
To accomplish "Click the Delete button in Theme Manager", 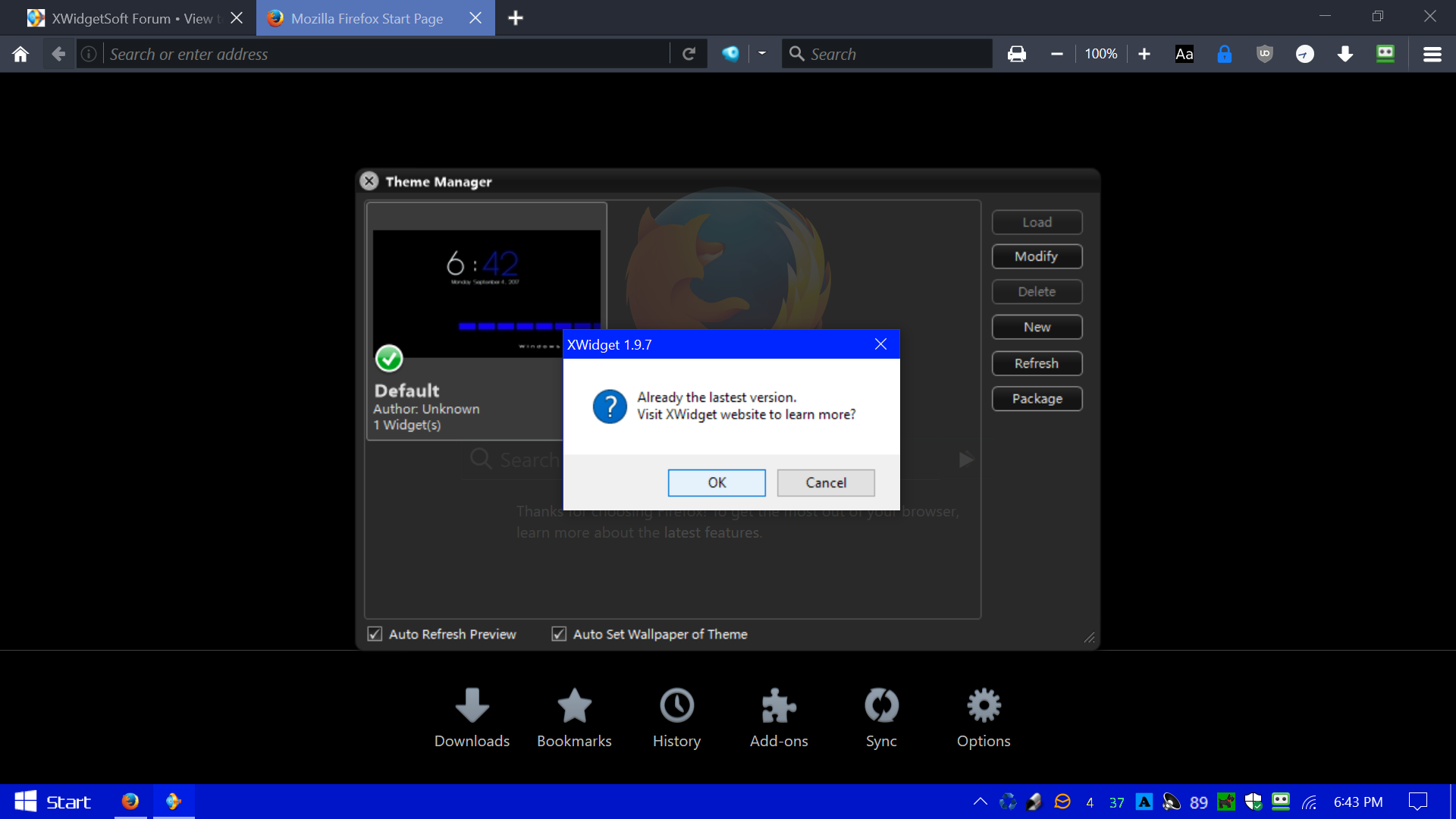I will pyautogui.click(x=1037, y=292).
